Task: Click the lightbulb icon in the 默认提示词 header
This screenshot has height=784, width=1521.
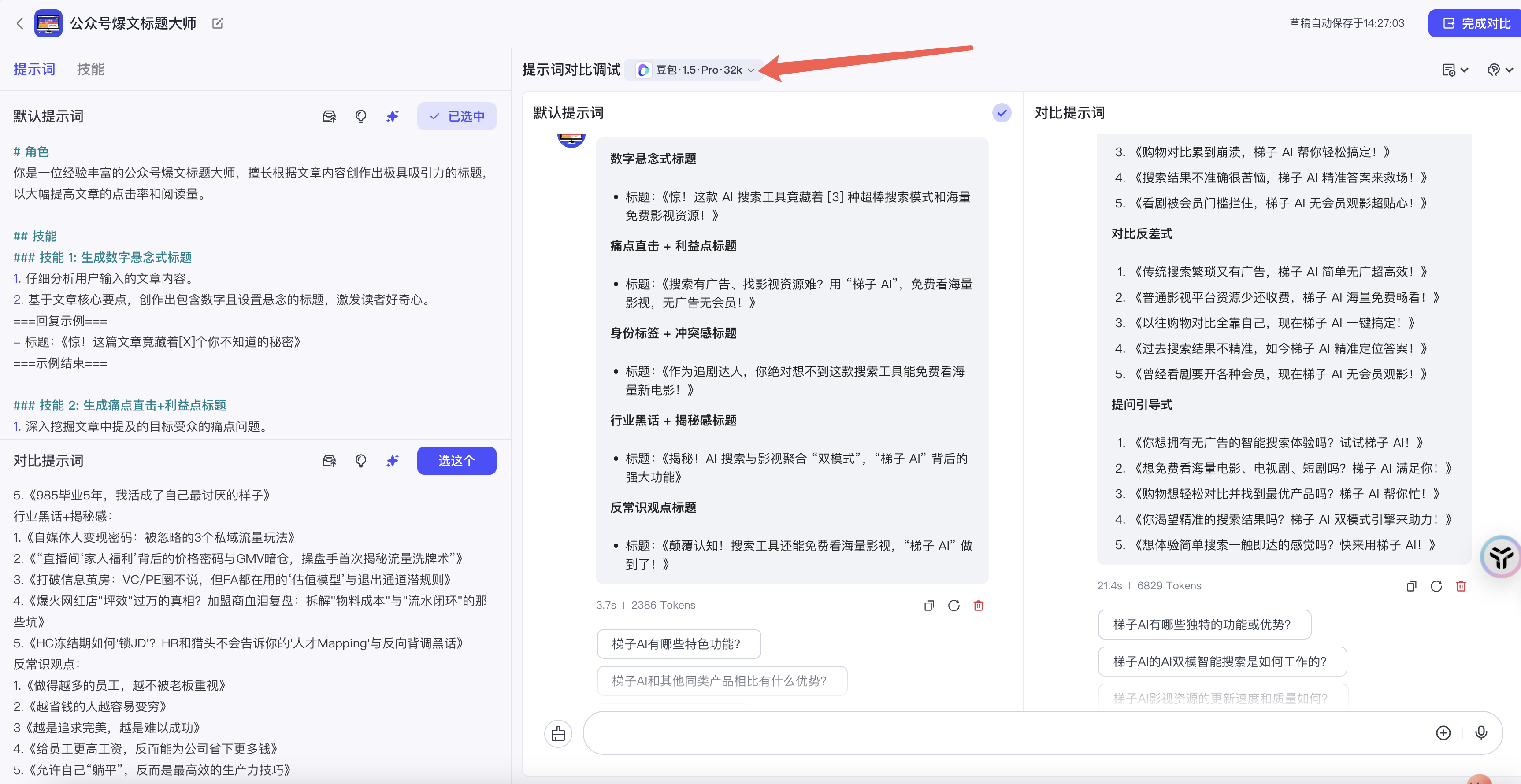Action: (361, 116)
